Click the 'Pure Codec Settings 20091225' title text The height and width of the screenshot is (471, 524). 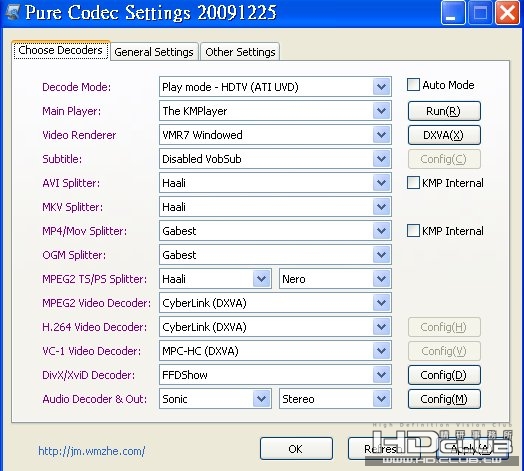pyautogui.click(x=151, y=12)
